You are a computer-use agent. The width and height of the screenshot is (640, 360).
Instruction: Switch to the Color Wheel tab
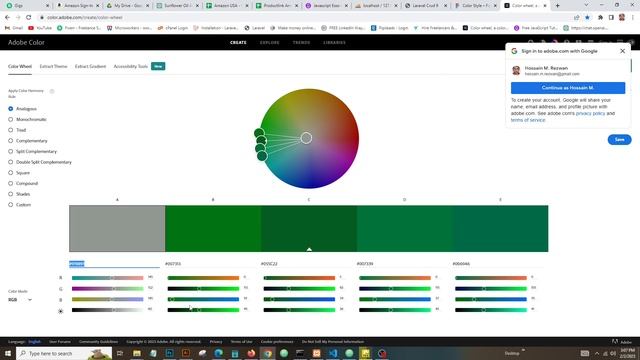coord(20,66)
